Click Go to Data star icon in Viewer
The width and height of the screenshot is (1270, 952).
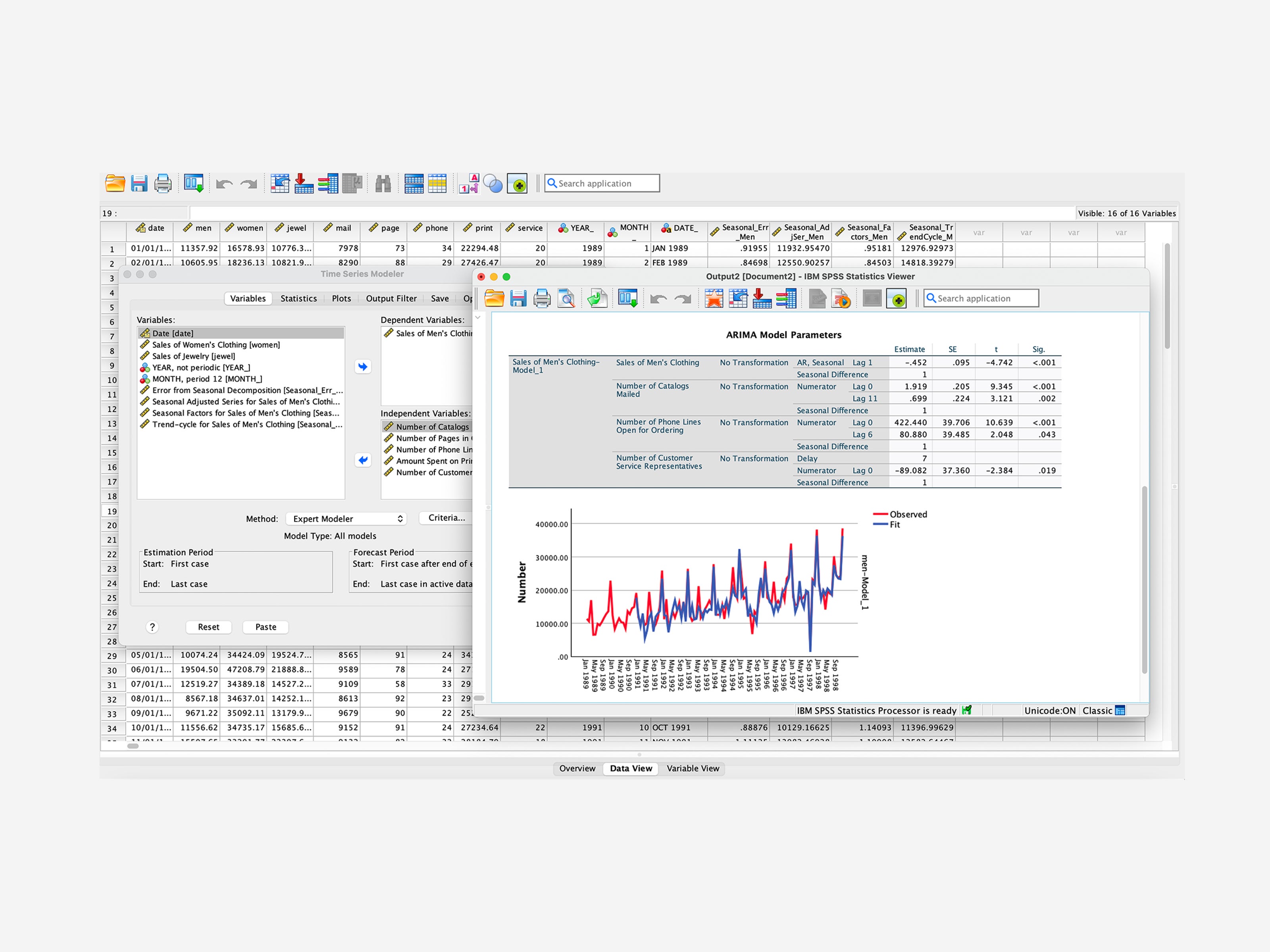click(x=714, y=298)
